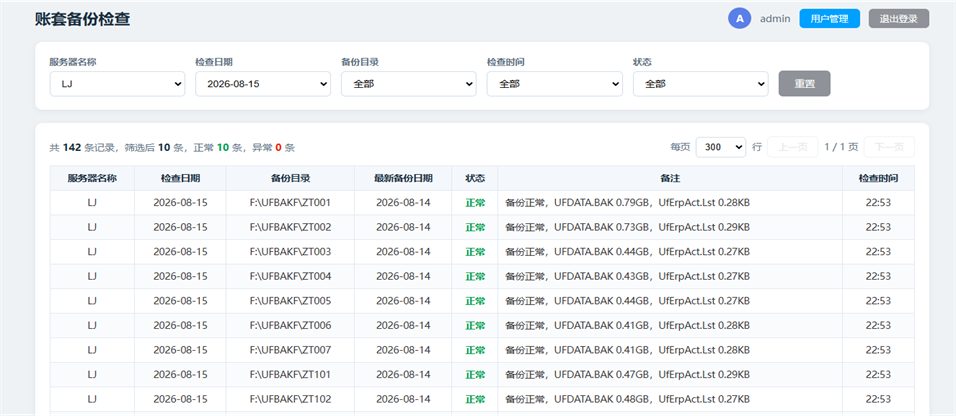956x416 pixels.
Task: Select the F:\UFBAKF\ZT004 directory cell
Action: (290, 276)
